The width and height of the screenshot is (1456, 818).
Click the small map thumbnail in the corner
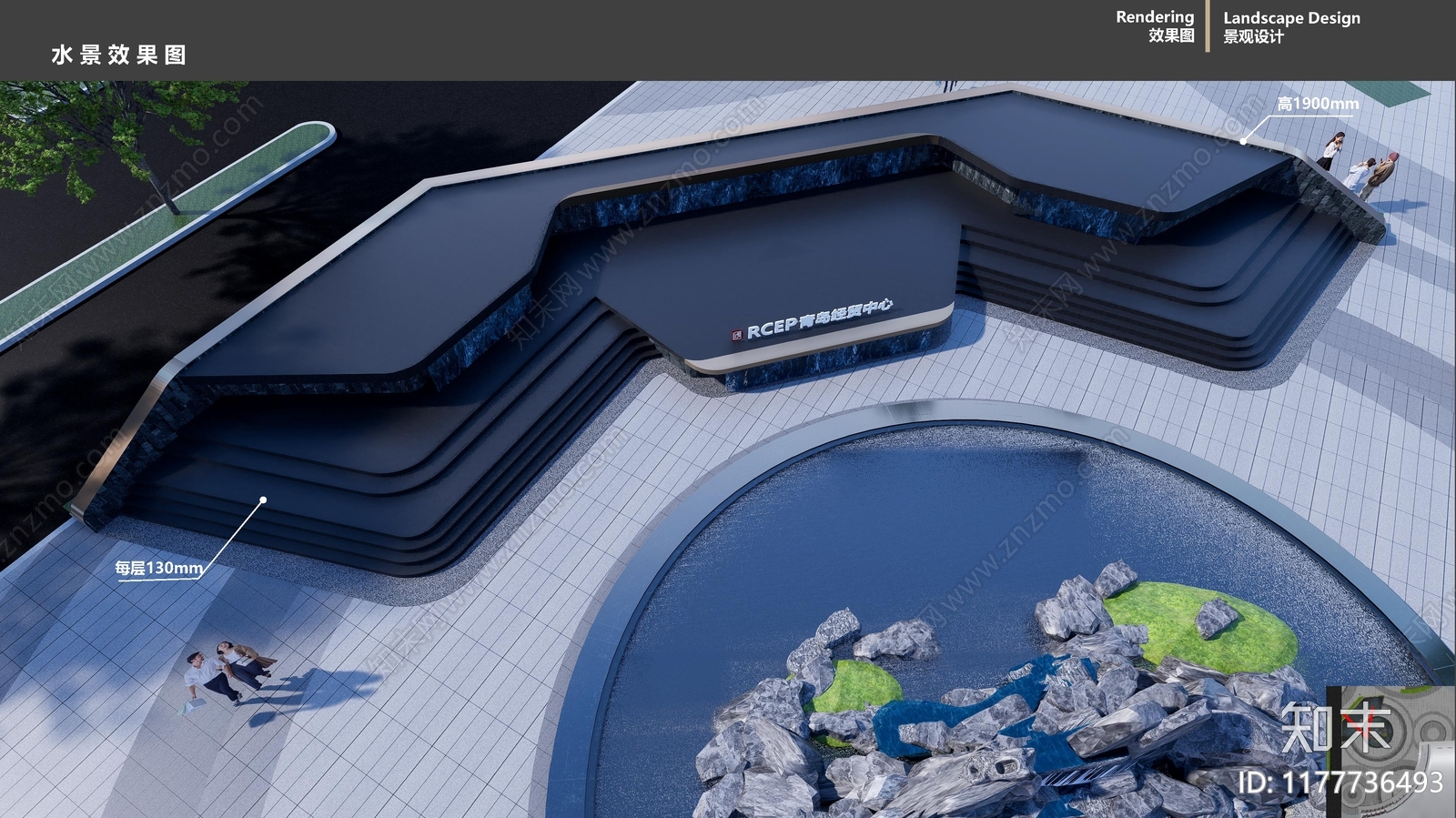(1391, 752)
